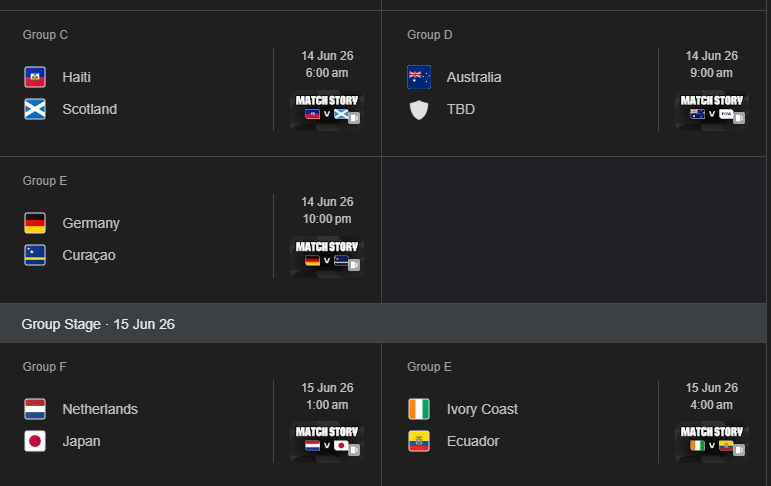Open Ivory Coast v Ecuador match story
Viewport: 771px width, 486px height.
point(711,441)
